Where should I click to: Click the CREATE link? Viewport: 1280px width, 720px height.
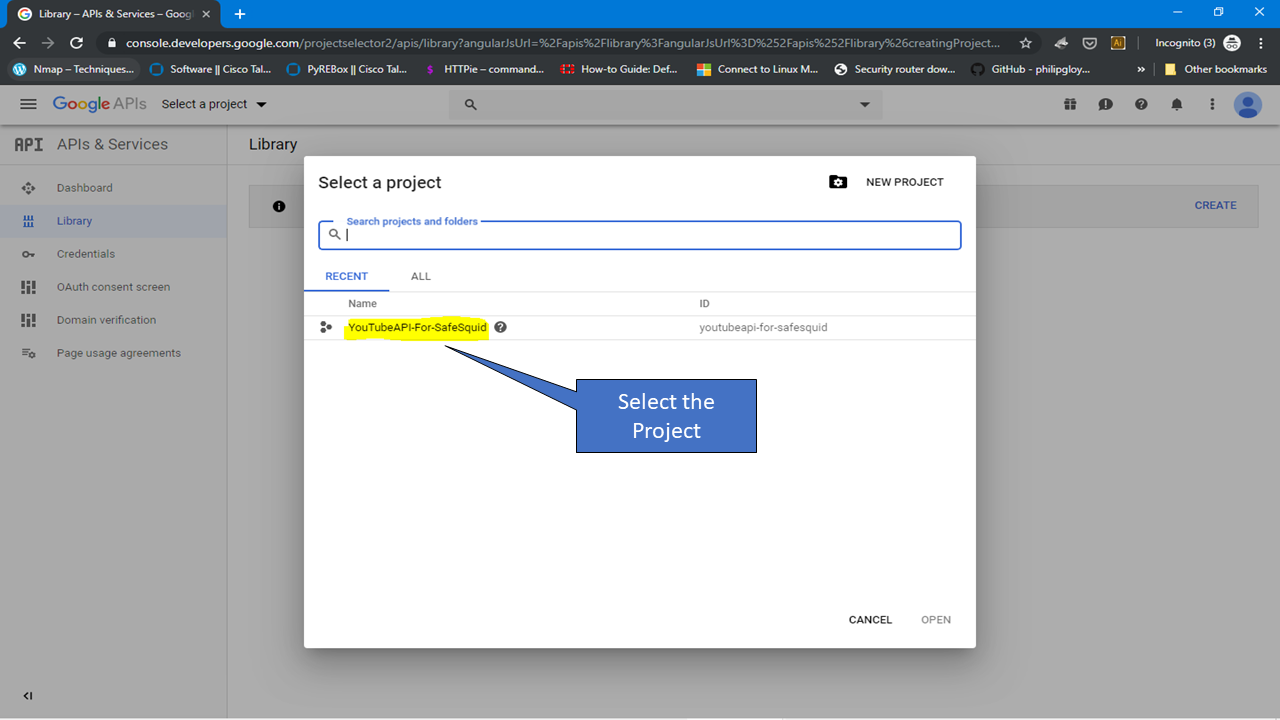pos(1216,205)
